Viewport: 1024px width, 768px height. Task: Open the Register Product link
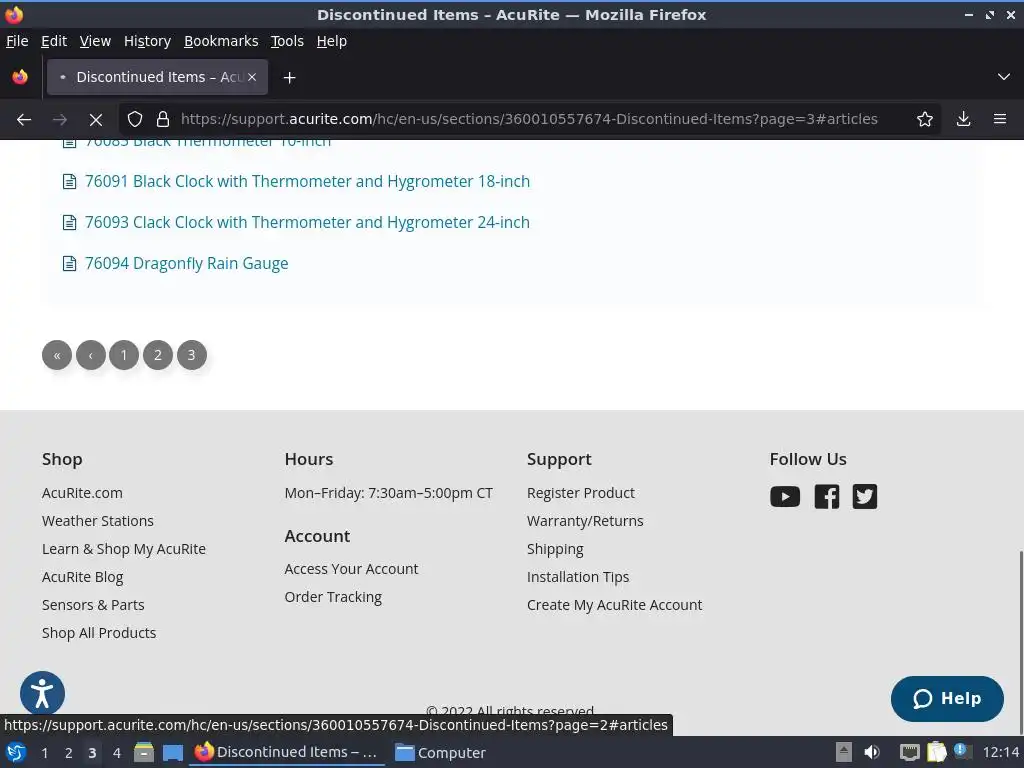581,493
